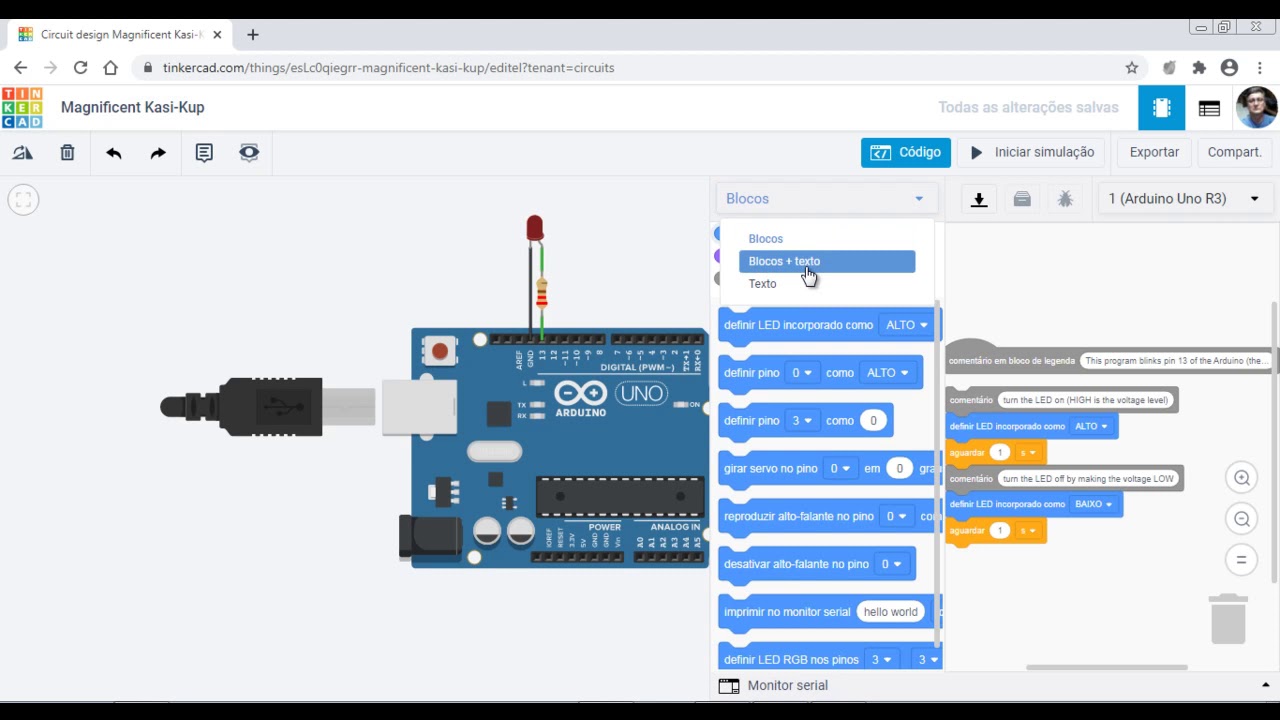The height and width of the screenshot is (720, 1280).
Task: Open ALTO dropdown in workspace LED block
Action: [x=1091, y=426]
